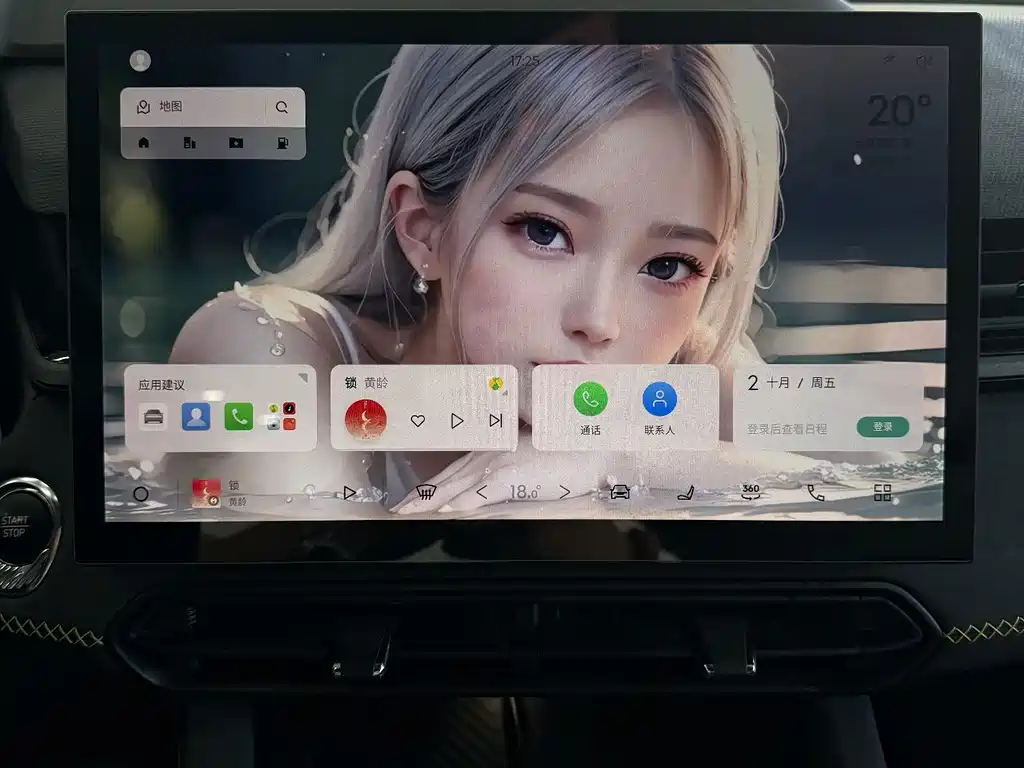The height and width of the screenshot is (768, 1024).
Task: Open the music source icon in music card
Action: click(x=496, y=385)
